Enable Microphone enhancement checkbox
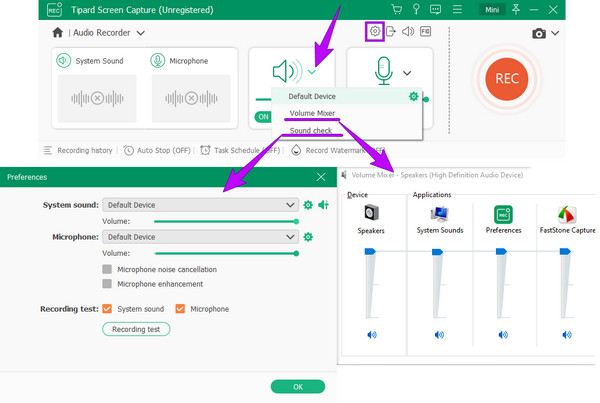This screenshot has width=600, height=403. [x=107, y=284]
